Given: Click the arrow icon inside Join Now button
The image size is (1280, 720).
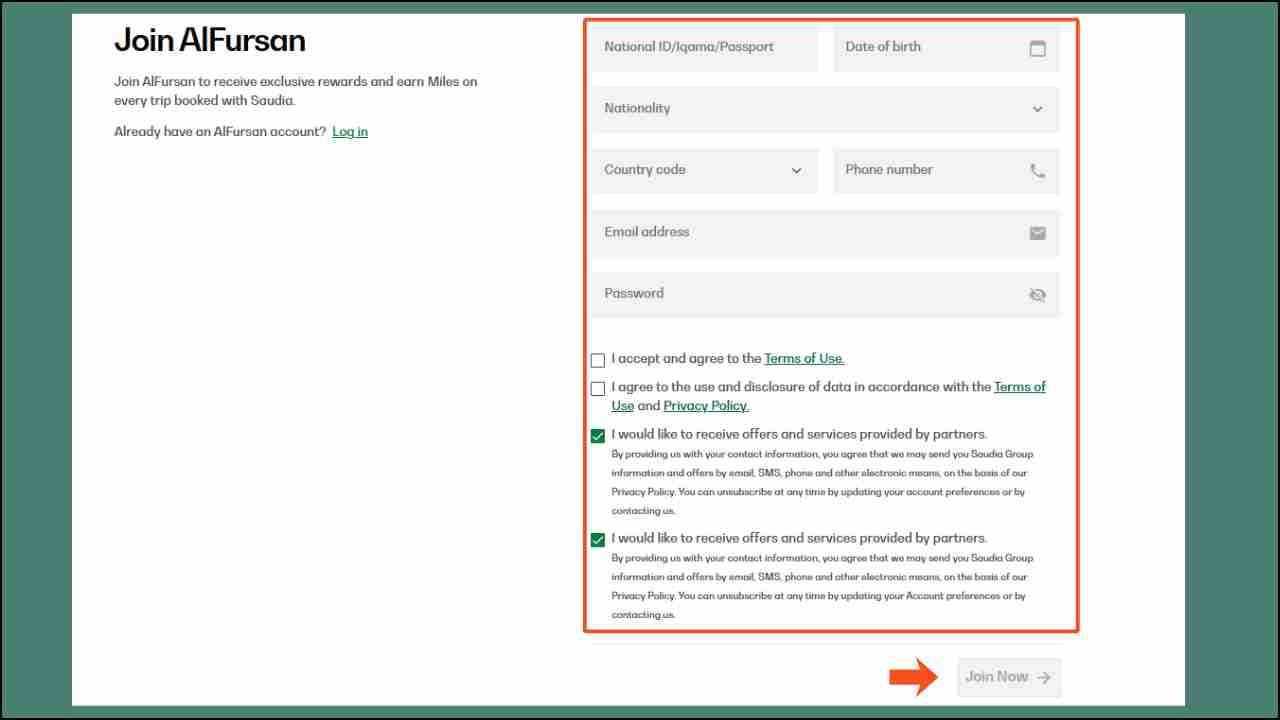Looking at the screenshot, I should [x=1041, y=677].
